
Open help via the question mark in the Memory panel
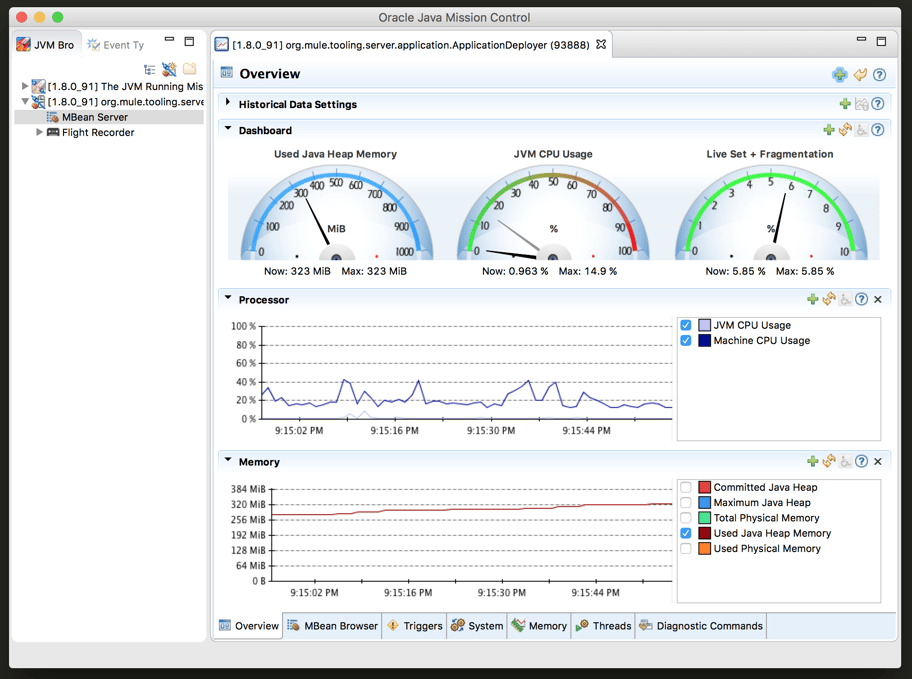(x=861, y=461)
